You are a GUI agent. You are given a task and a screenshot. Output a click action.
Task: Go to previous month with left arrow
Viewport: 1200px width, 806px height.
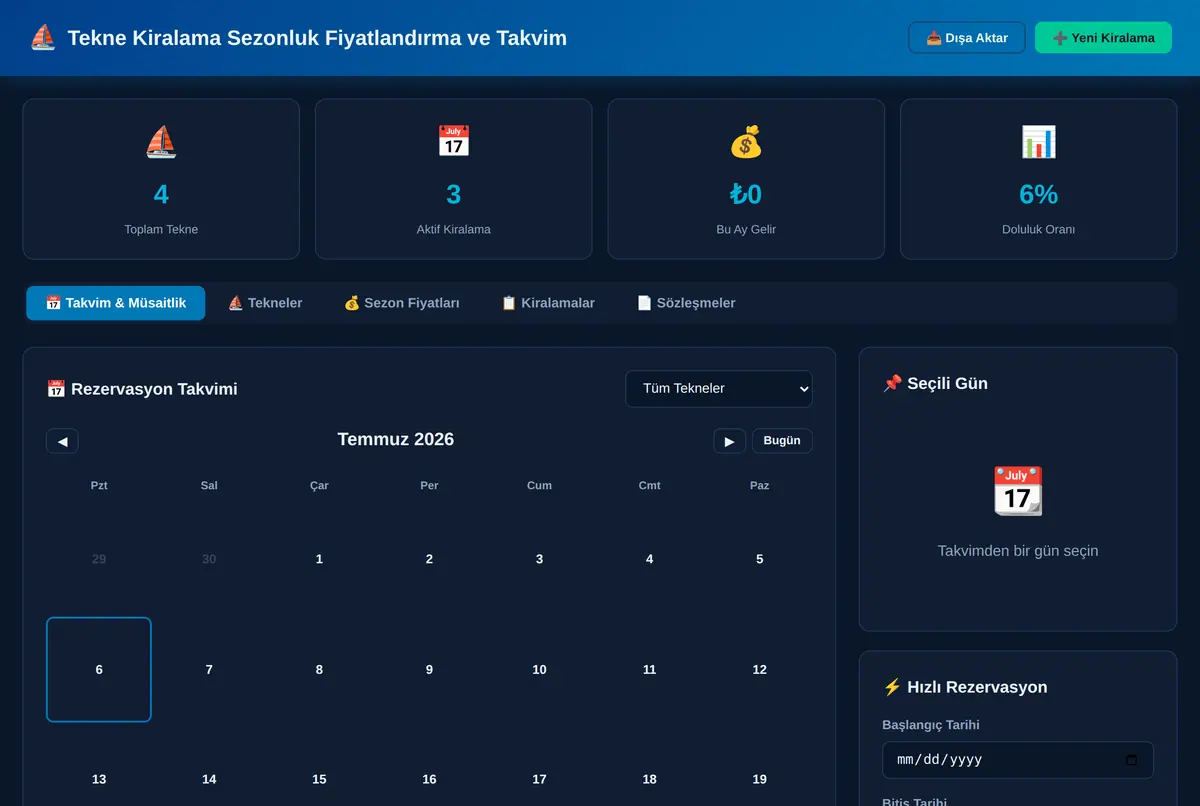pos(62,441)
